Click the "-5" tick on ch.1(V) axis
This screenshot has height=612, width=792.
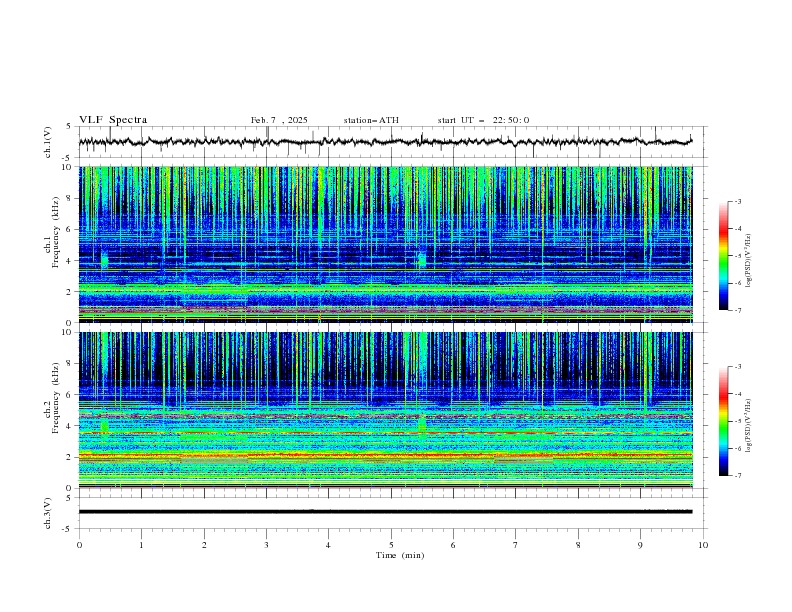(68, 158)
